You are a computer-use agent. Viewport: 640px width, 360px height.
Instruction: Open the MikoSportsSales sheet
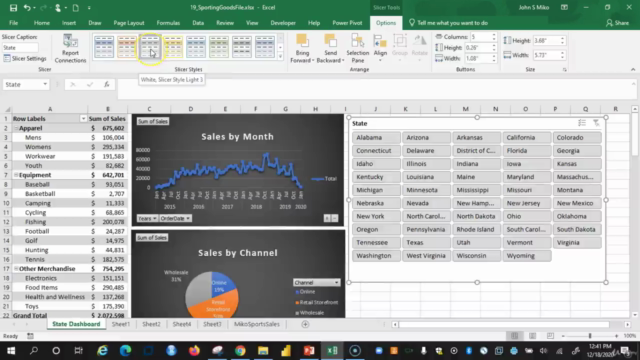click(257, 324)
